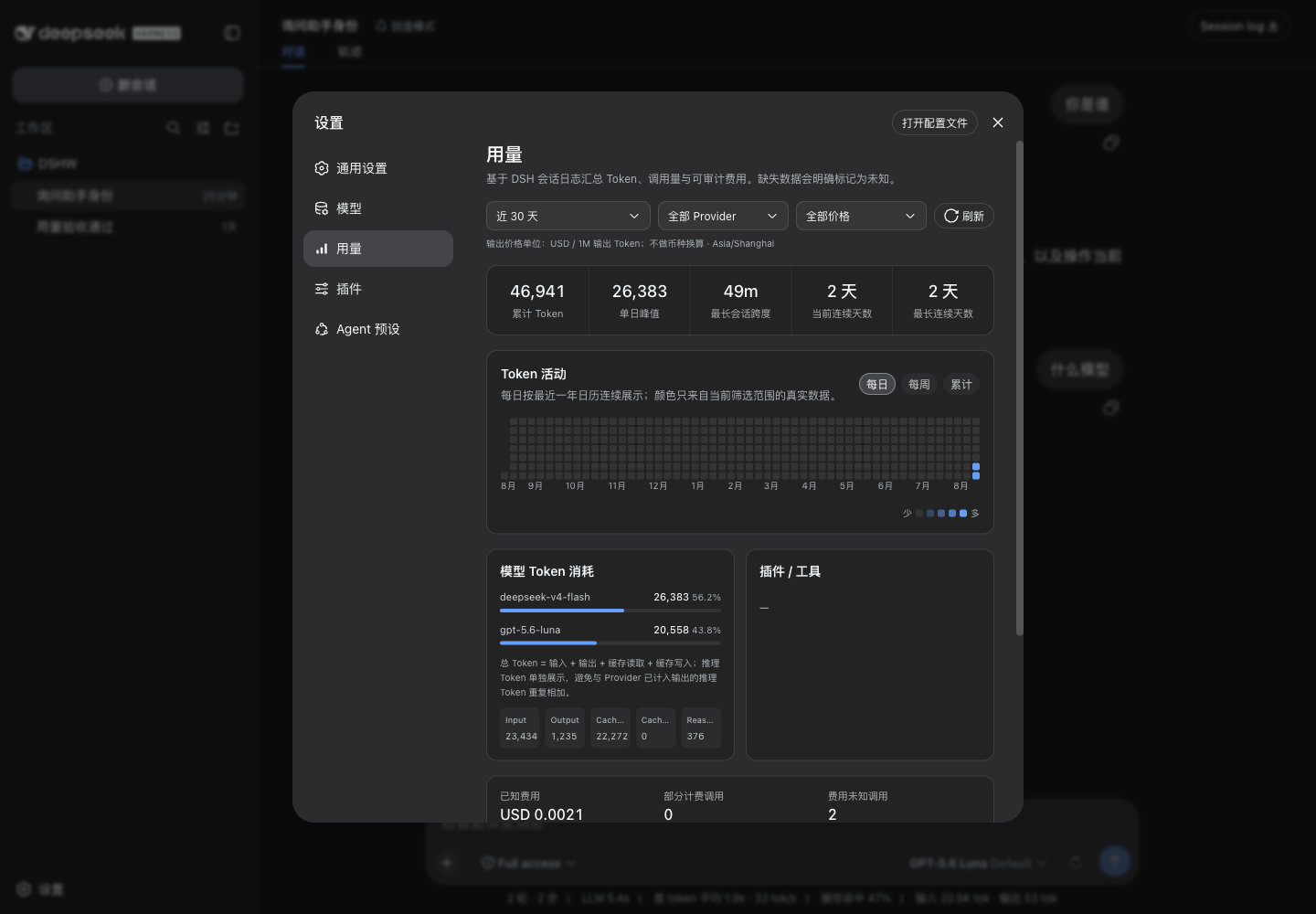Click the Output 1,235 token box
Viewport: 1316px width, 914px height.
[565, 728]
